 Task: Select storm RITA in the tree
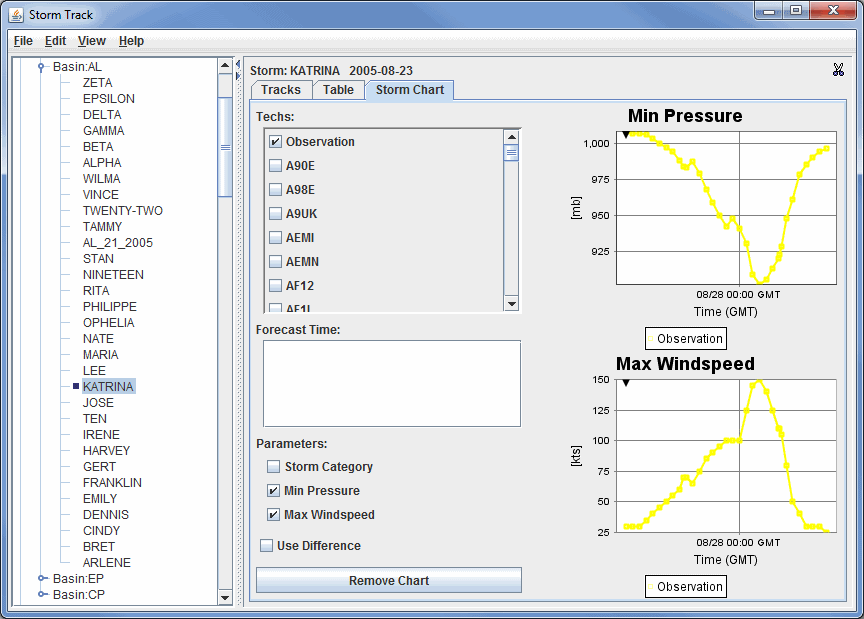click(96, 290)
